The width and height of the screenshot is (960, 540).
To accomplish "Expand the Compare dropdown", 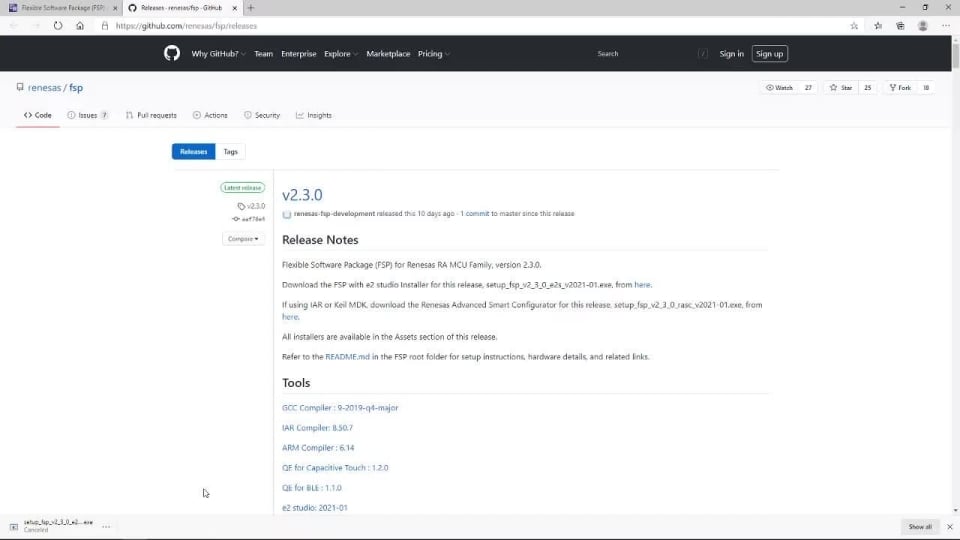I will click(x=242, y=239).
